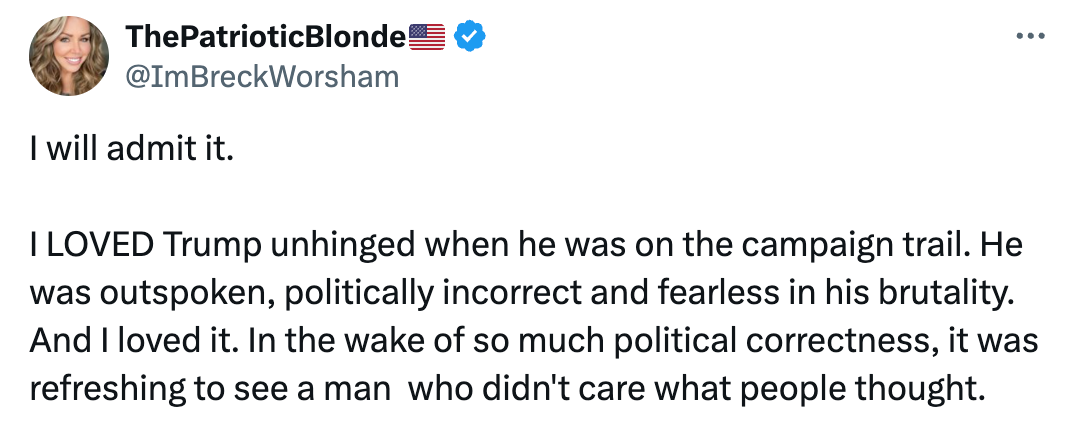Viewport: 1080px width, 445px height.
Task: Click the blue verified checkmark badge
Action: [x=470, y=37]
